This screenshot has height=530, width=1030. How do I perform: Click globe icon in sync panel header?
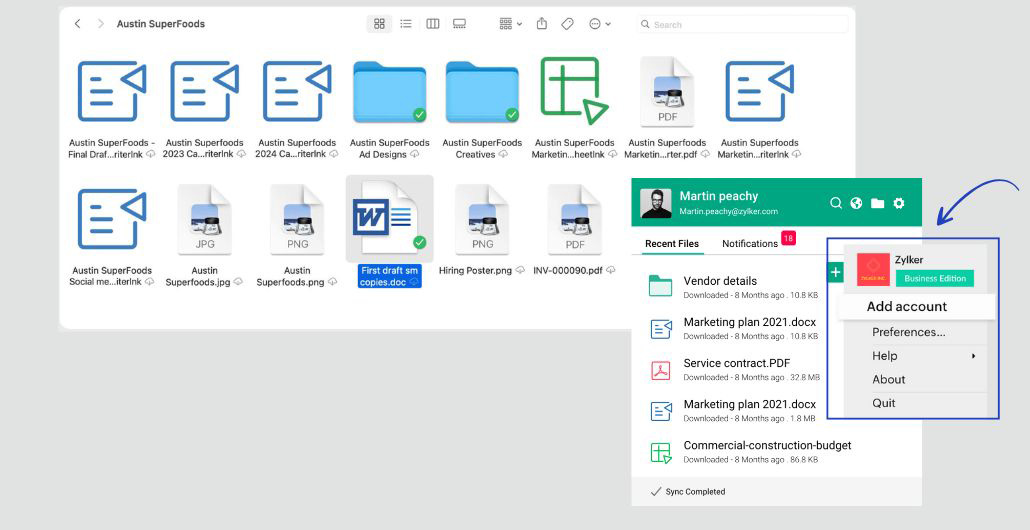856,203
